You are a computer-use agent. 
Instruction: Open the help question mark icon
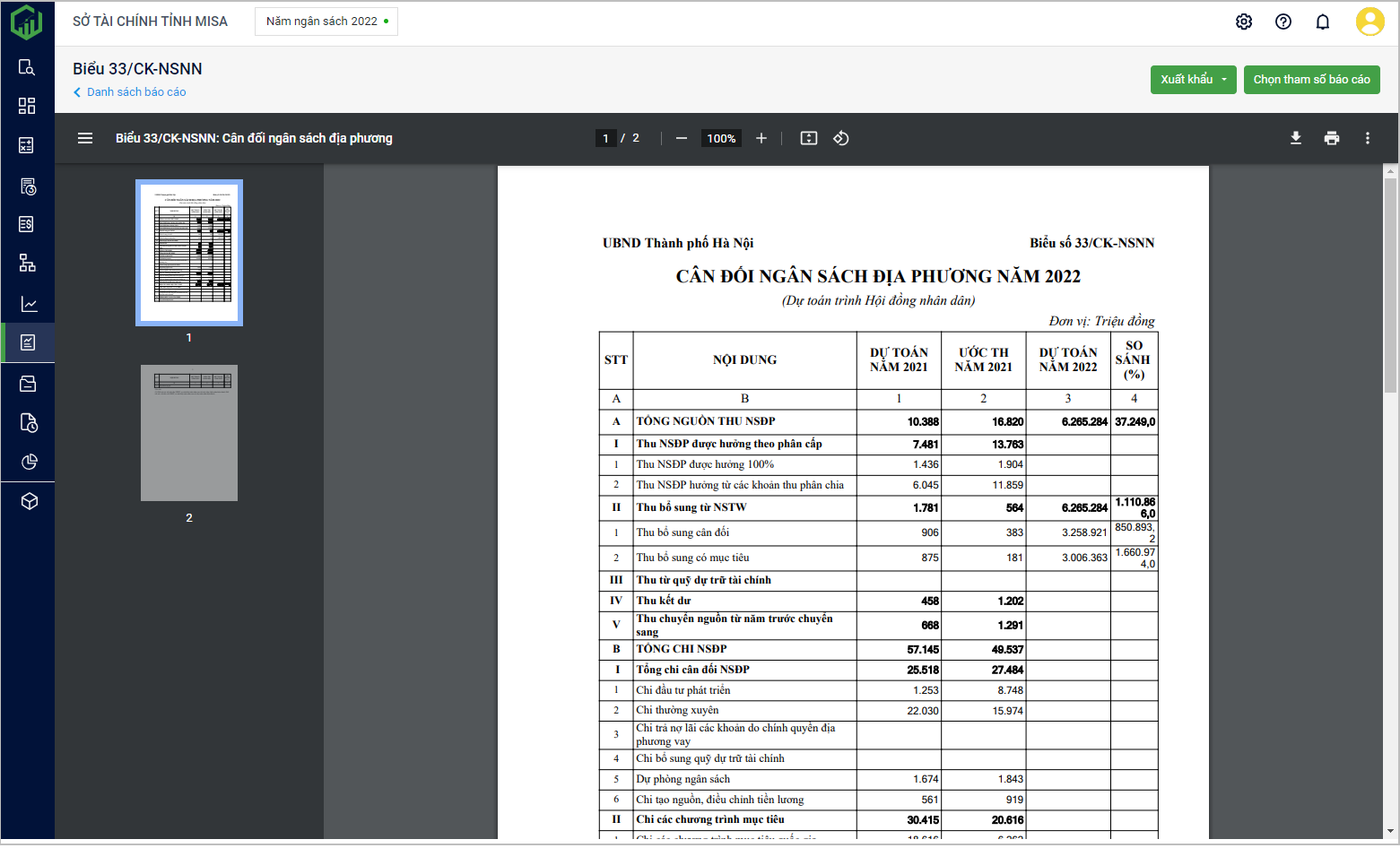(x=1283, y=22)
